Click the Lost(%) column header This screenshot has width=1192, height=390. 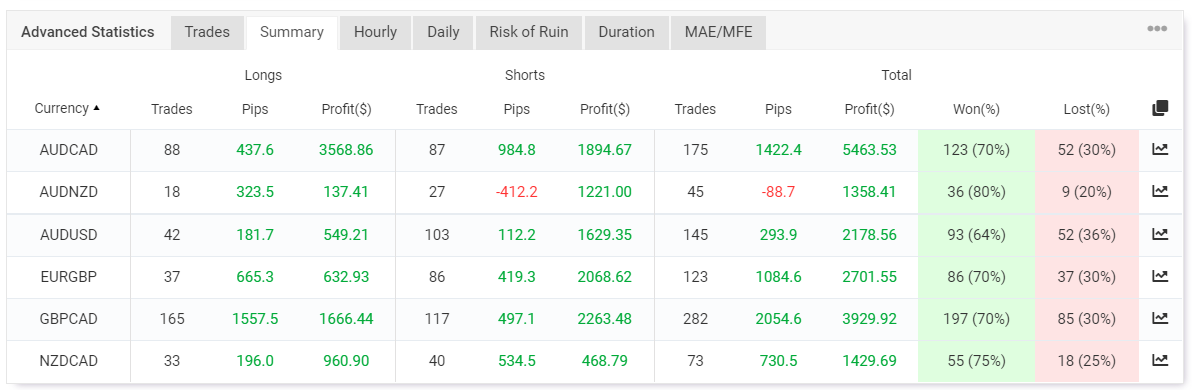1087,109
